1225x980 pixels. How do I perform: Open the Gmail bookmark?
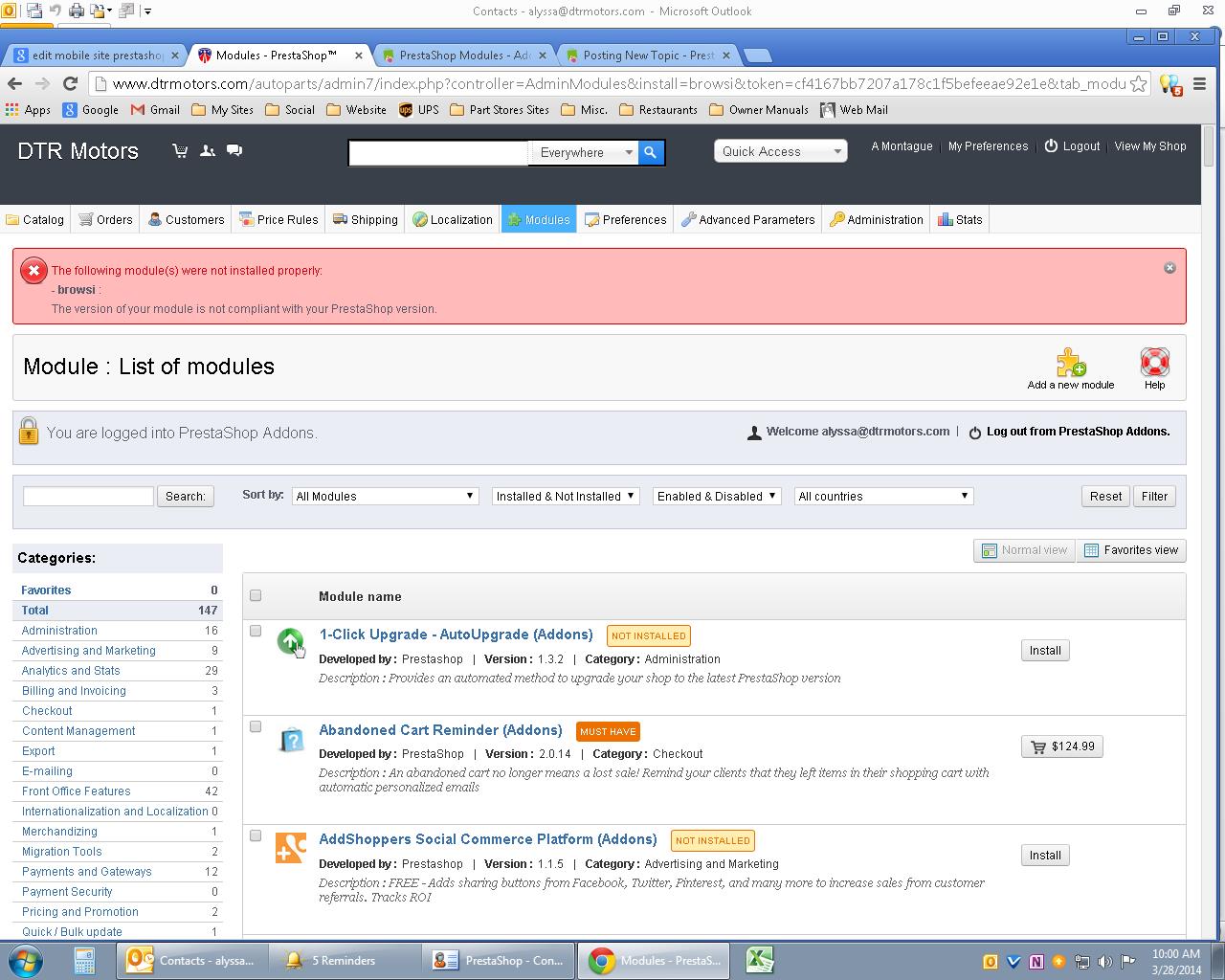155,110
